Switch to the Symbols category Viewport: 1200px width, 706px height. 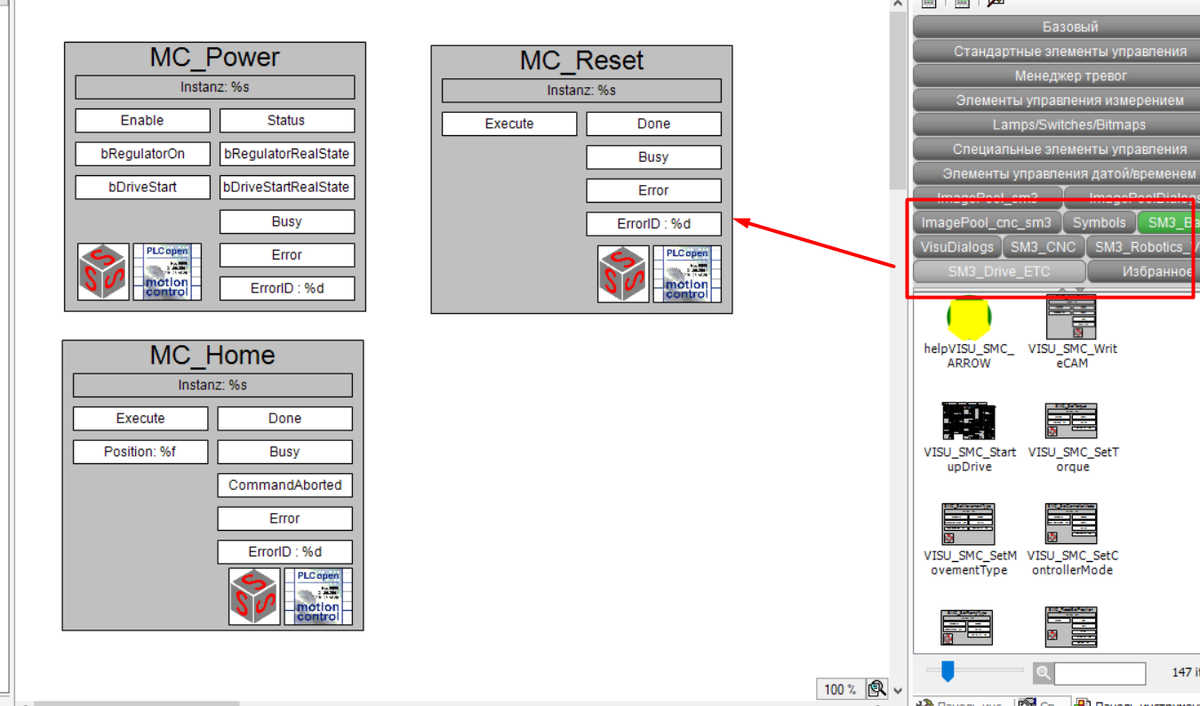1099,222
